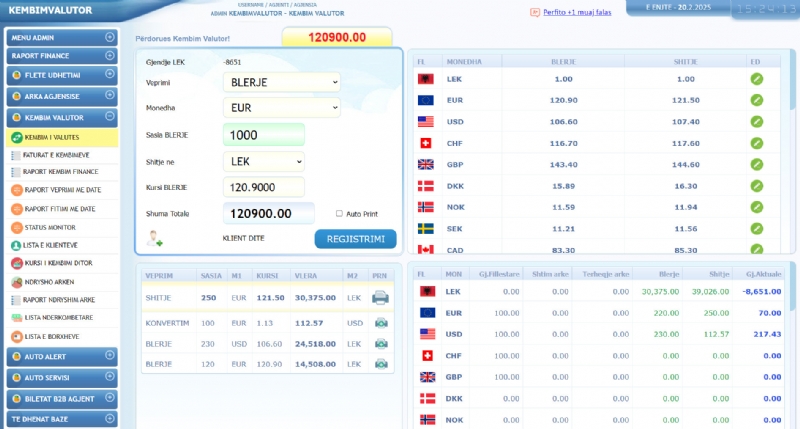
Task: Click the KLIENT DITE label
Action: (x=243, y=238)
